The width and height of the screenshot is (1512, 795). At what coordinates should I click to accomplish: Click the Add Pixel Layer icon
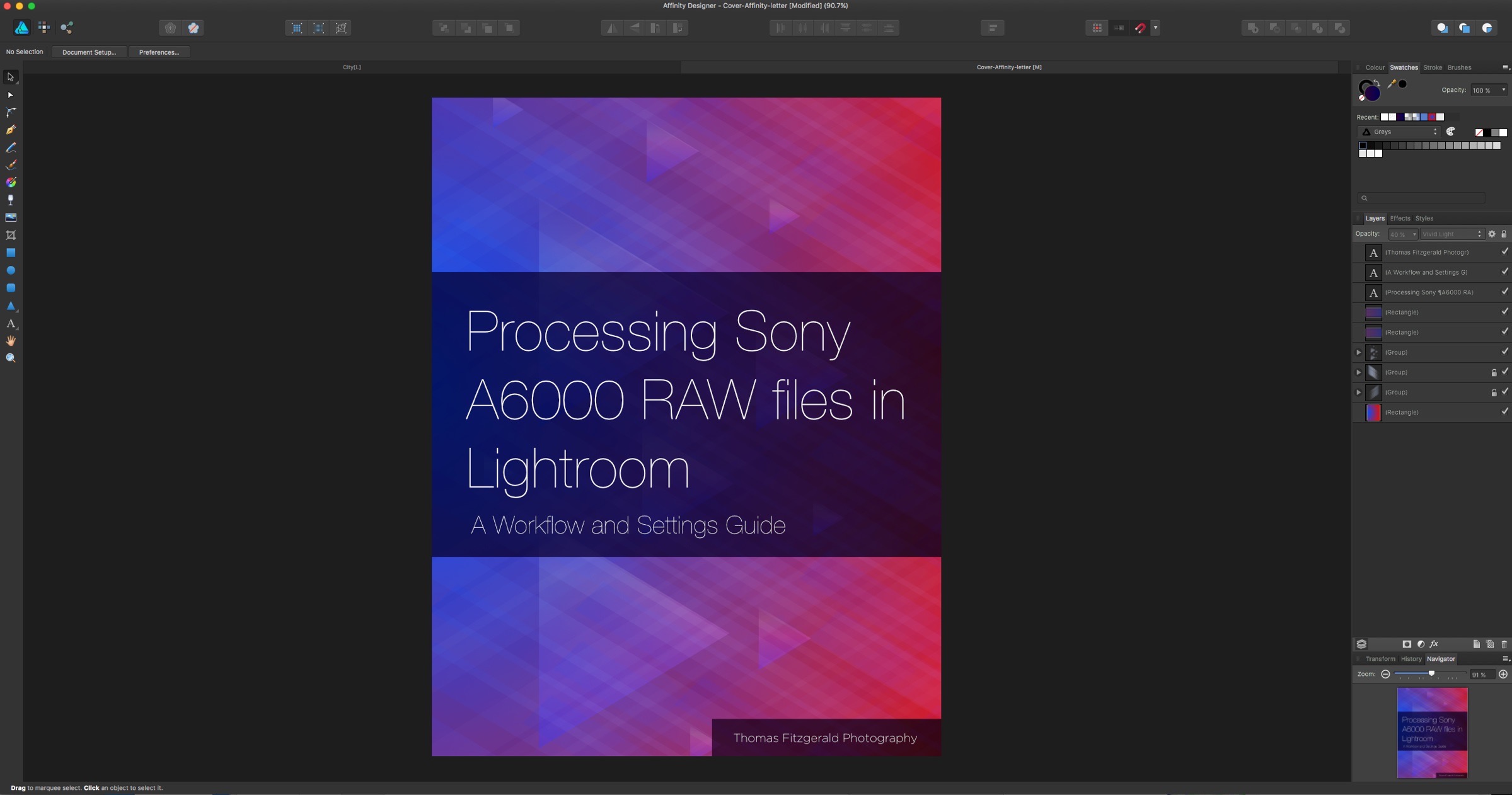1490,644
